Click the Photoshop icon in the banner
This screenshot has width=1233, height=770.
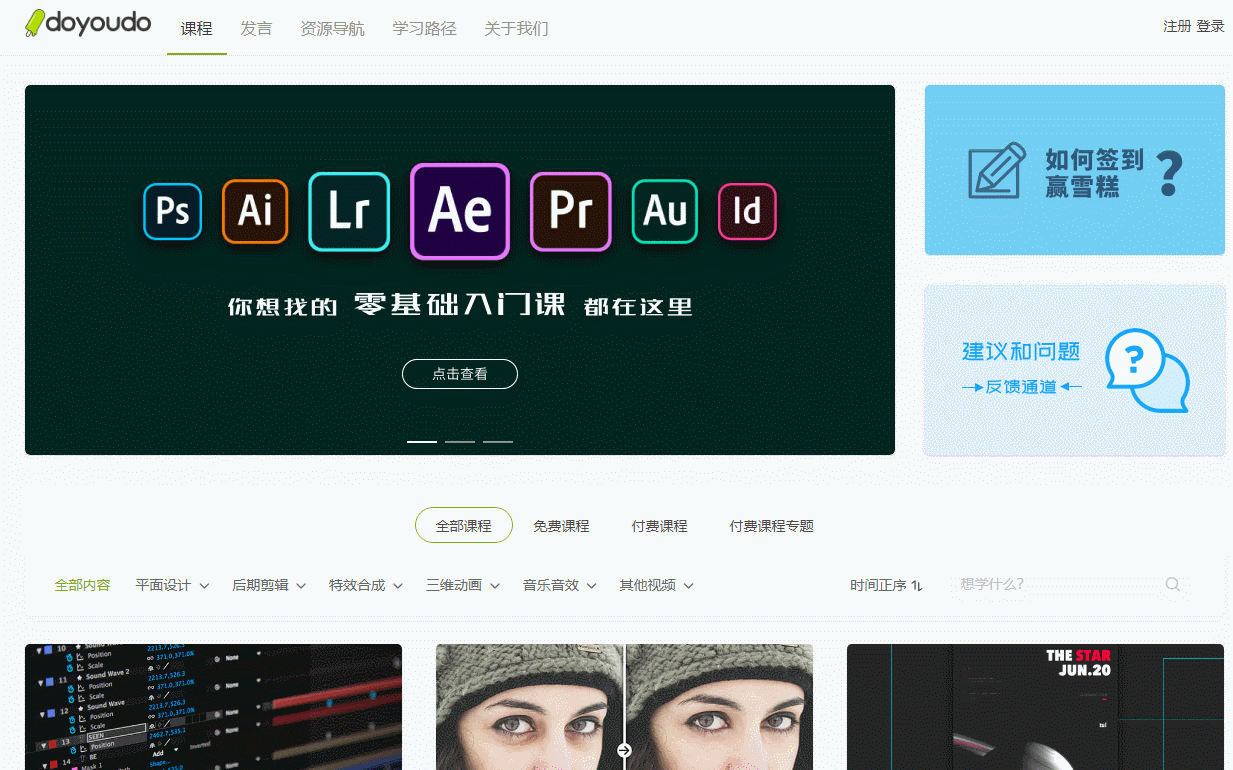coord(171,211)
